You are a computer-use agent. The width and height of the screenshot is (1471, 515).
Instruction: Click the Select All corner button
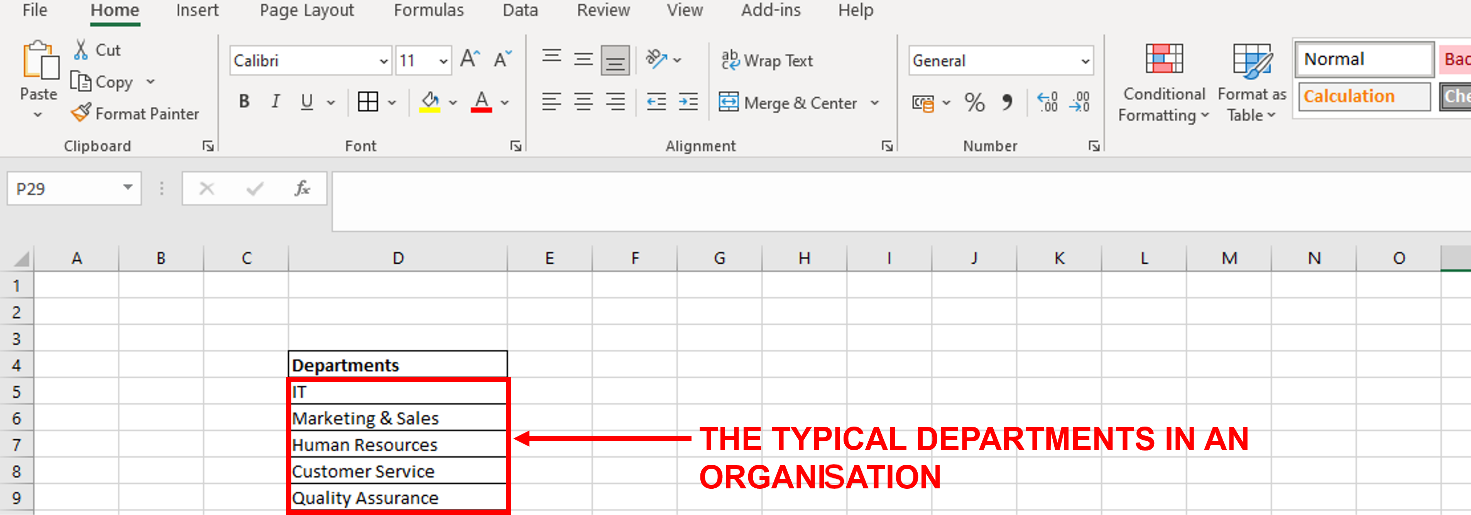(x=17, y=258)
